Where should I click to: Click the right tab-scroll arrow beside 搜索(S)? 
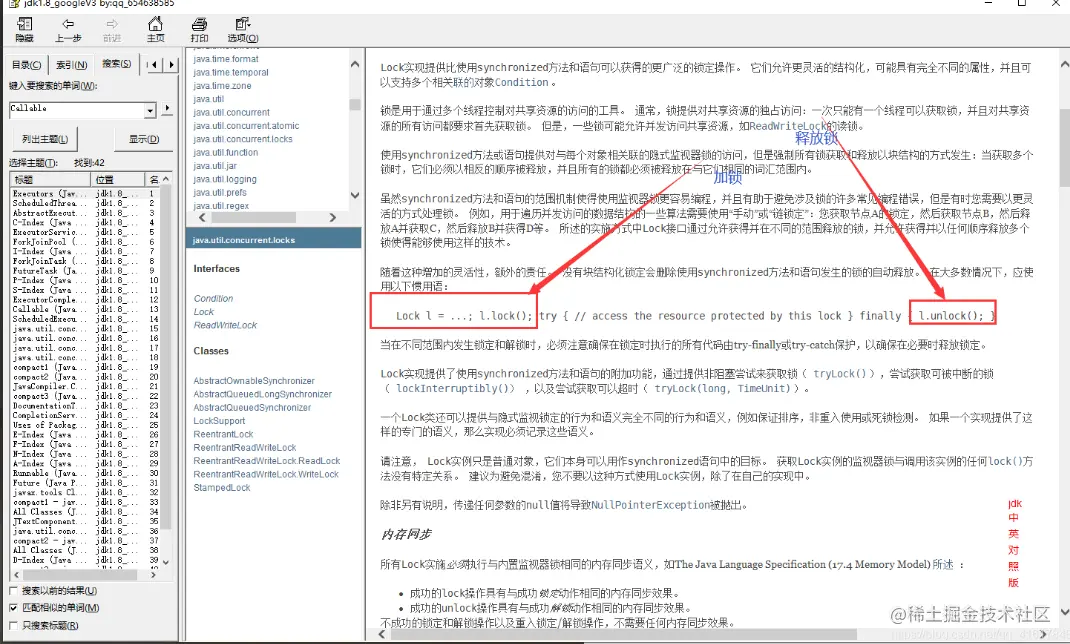point(171,65)
